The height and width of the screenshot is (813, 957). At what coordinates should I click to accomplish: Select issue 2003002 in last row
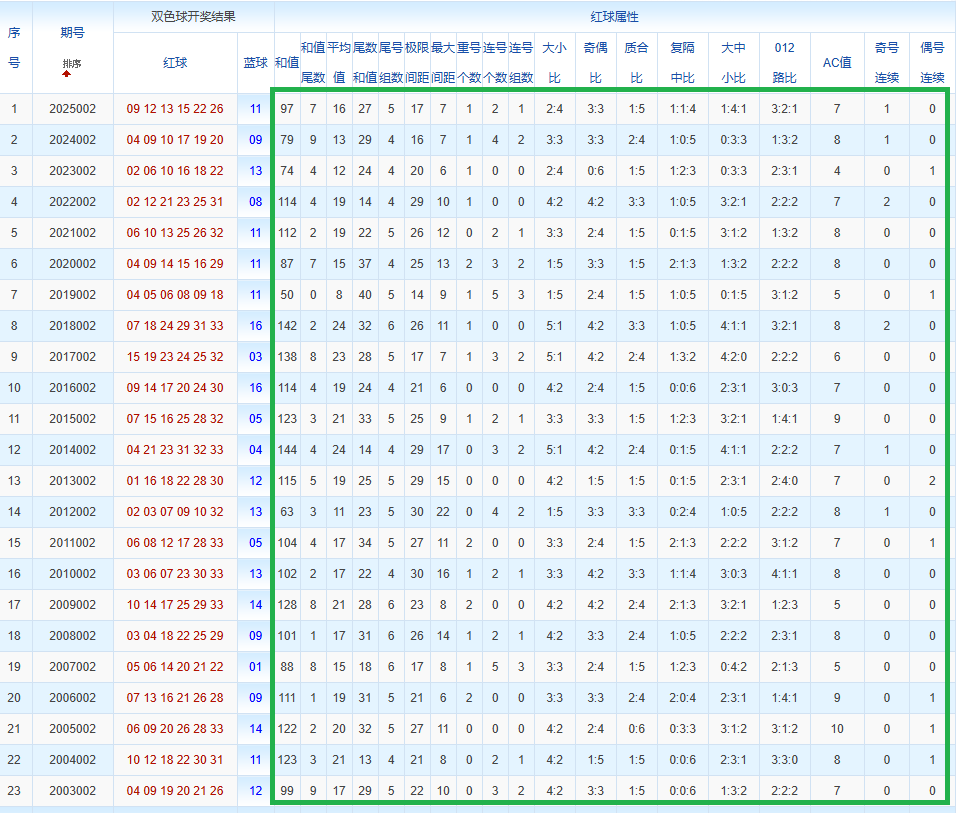(72, 791)
